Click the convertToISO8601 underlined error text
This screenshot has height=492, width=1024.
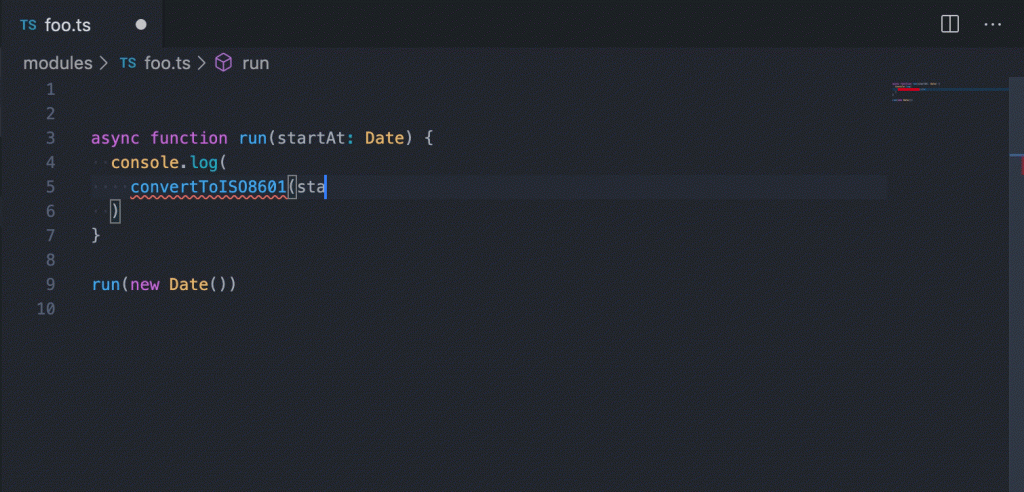(x=208, y=187)
